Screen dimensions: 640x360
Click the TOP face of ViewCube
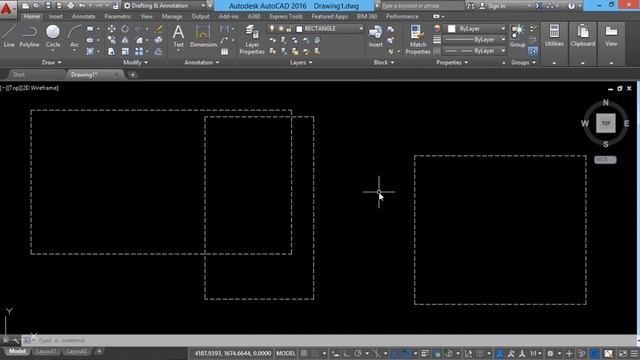click(606, 123)
